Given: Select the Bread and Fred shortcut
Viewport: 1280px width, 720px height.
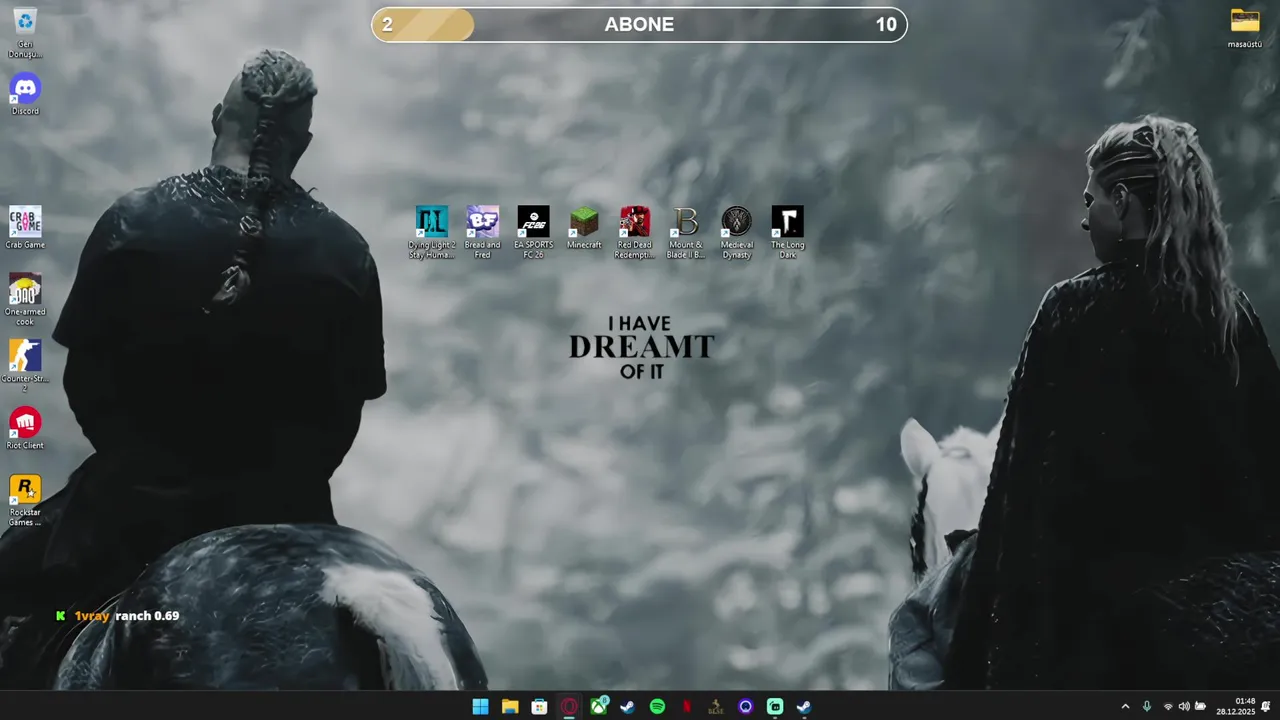Looking at the screenshot, I should 482,233.
